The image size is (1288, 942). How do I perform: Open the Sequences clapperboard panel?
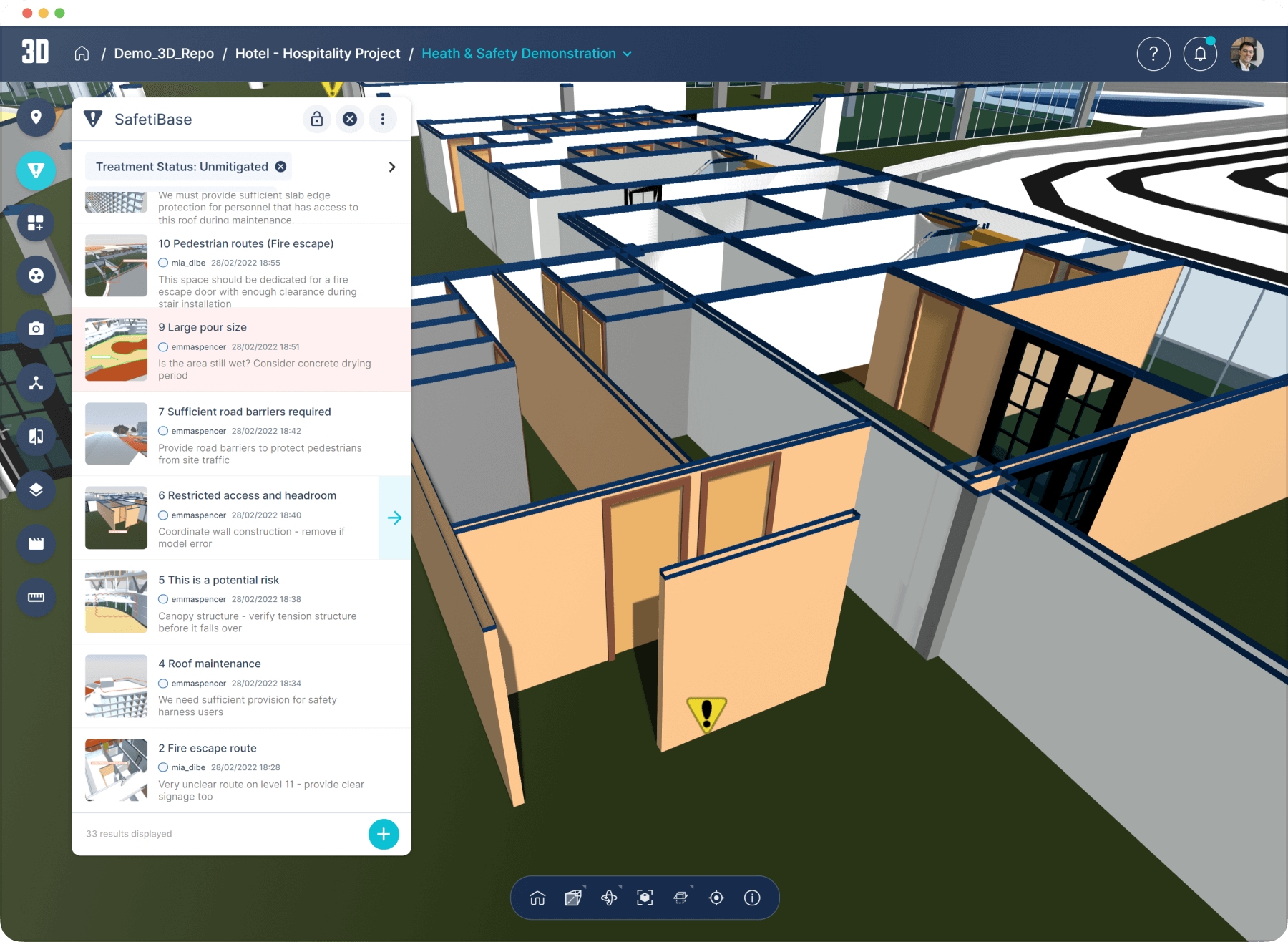(x=36, y=543)
